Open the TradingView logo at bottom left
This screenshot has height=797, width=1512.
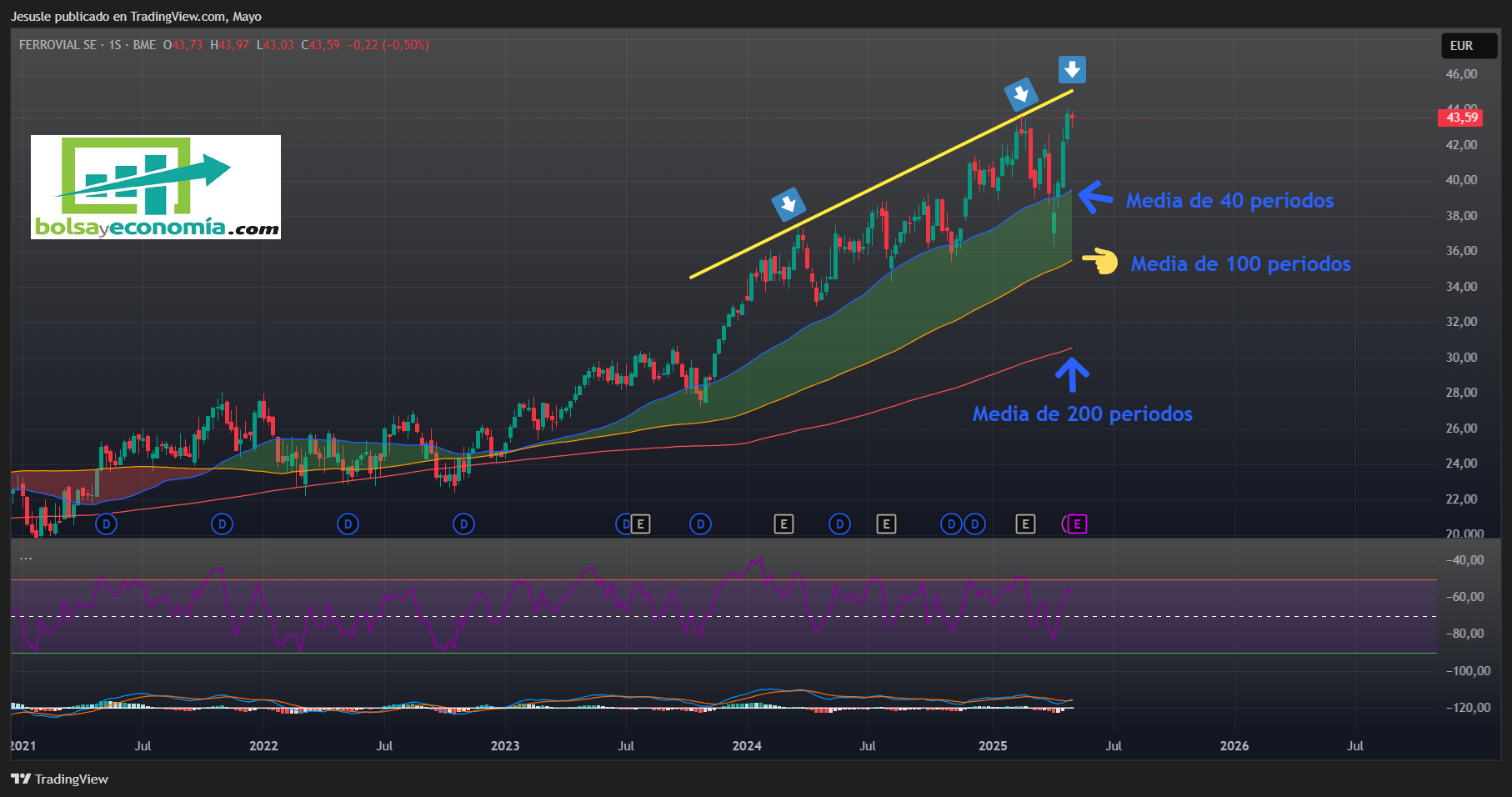[x=59, y=779]
